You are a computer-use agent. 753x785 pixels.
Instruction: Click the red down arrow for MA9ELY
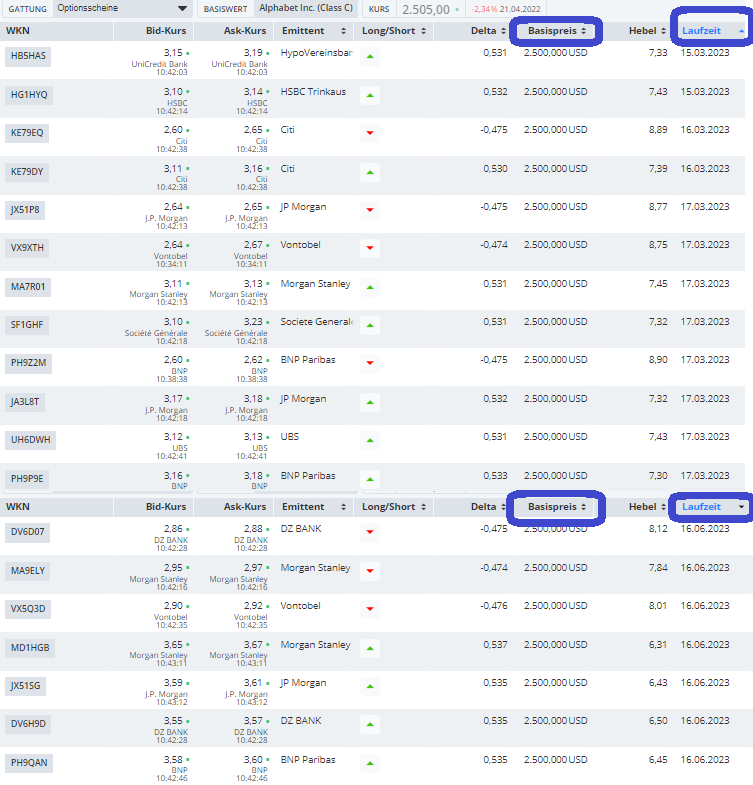coord(370,571)
